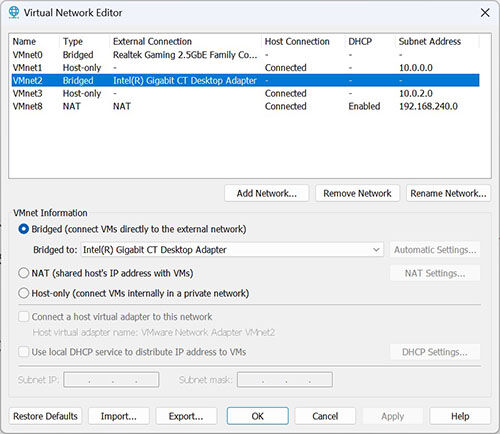Open the Rename Network dialog
Image resolution: width=500 pixels, height=434 pixels.
pos(448,193)
